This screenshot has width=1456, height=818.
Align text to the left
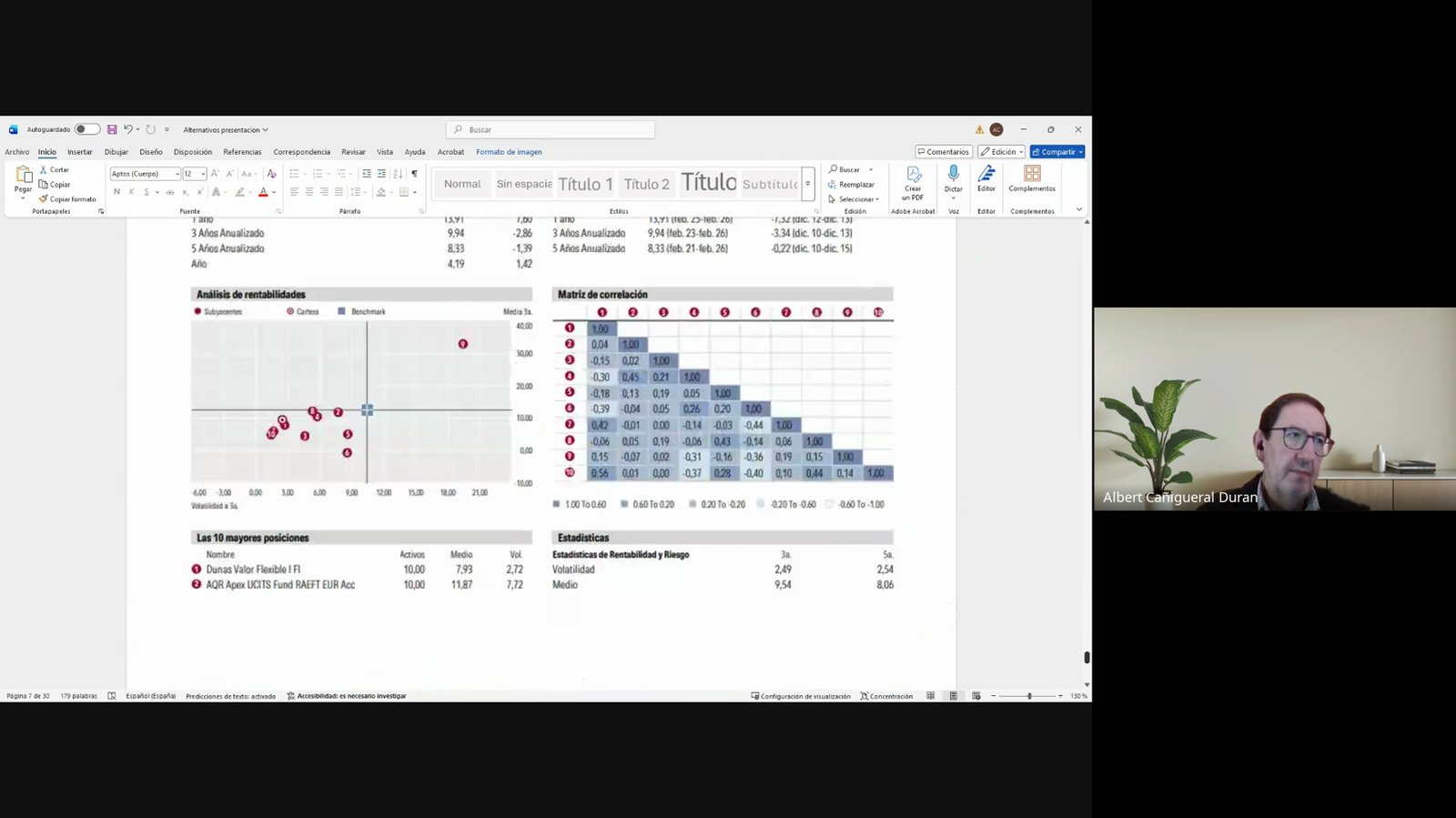[x=294, y=192]
